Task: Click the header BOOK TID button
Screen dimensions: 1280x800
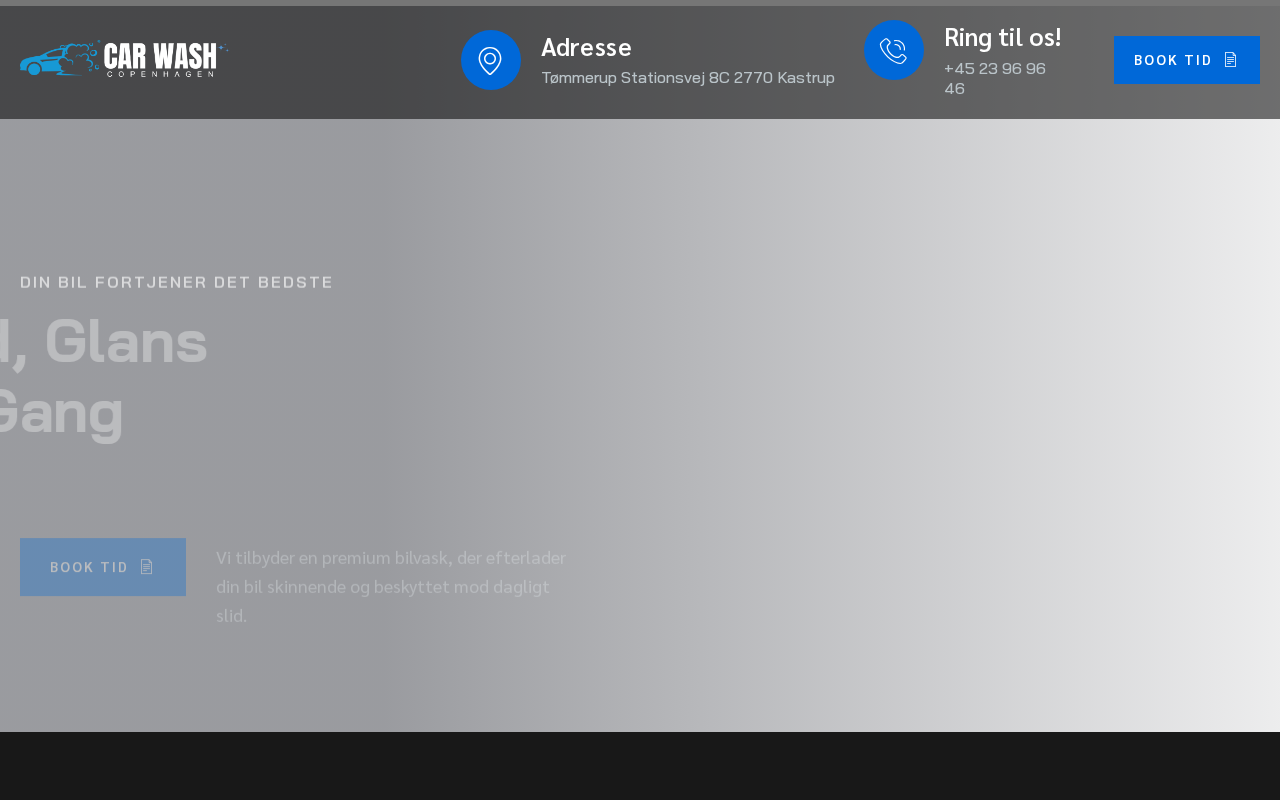Action: [1187, 60]
